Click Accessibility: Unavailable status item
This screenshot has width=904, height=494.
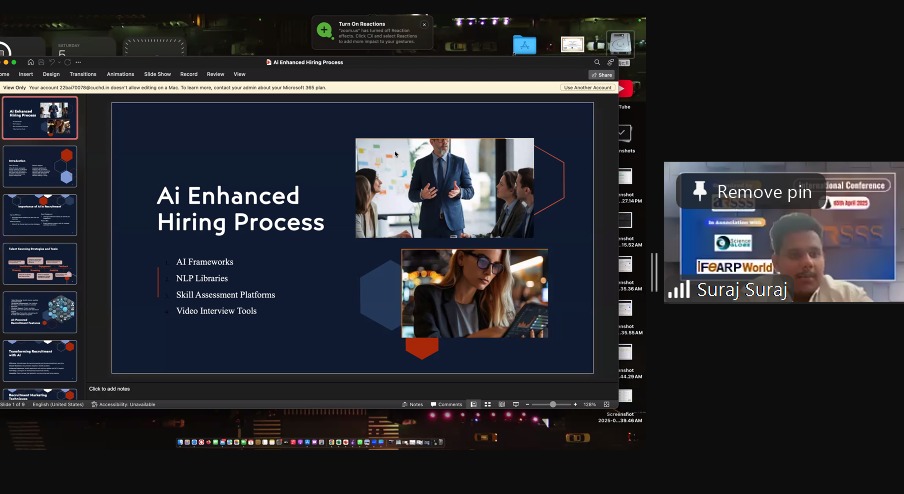pyautogui.click(x=123, y=405)
